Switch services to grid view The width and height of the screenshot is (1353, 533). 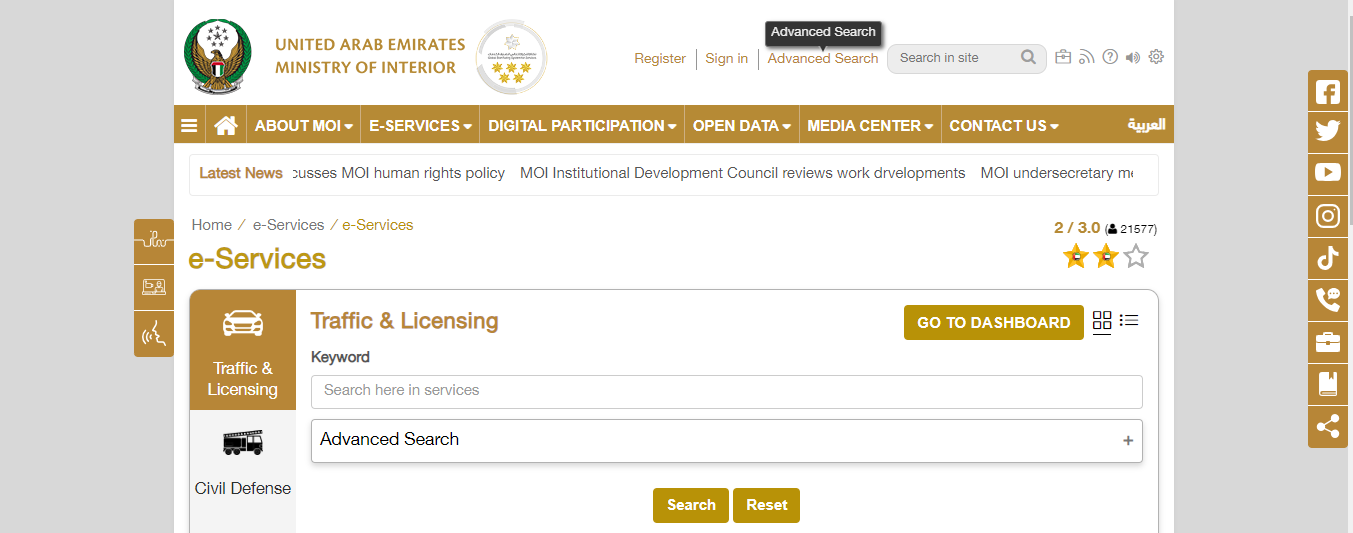pyautogui.click(x=1102, y=321)
